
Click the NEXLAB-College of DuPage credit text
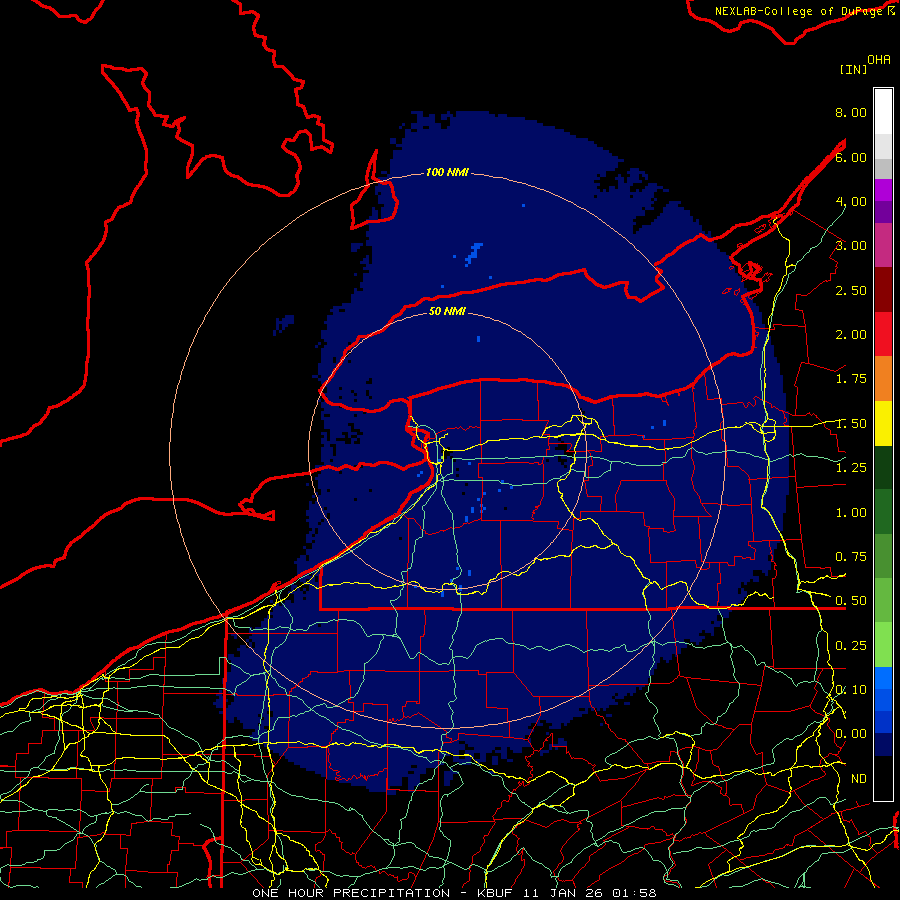804,11
